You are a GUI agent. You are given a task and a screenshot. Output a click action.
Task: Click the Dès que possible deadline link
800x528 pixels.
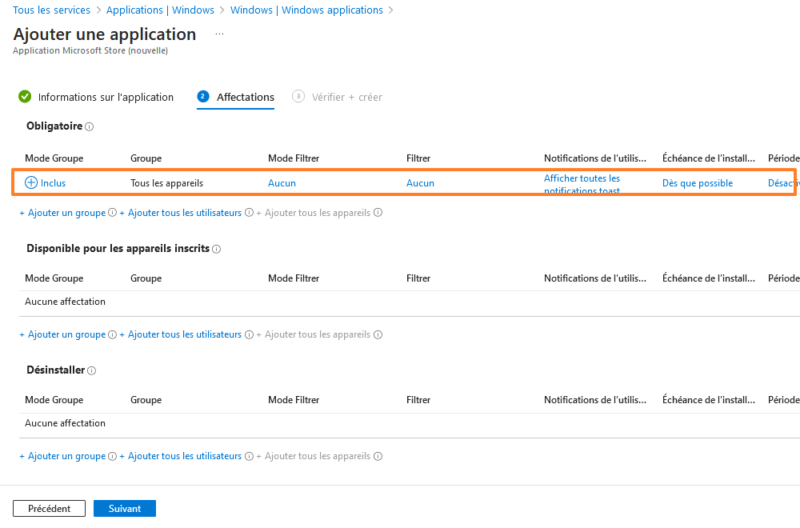697,183
